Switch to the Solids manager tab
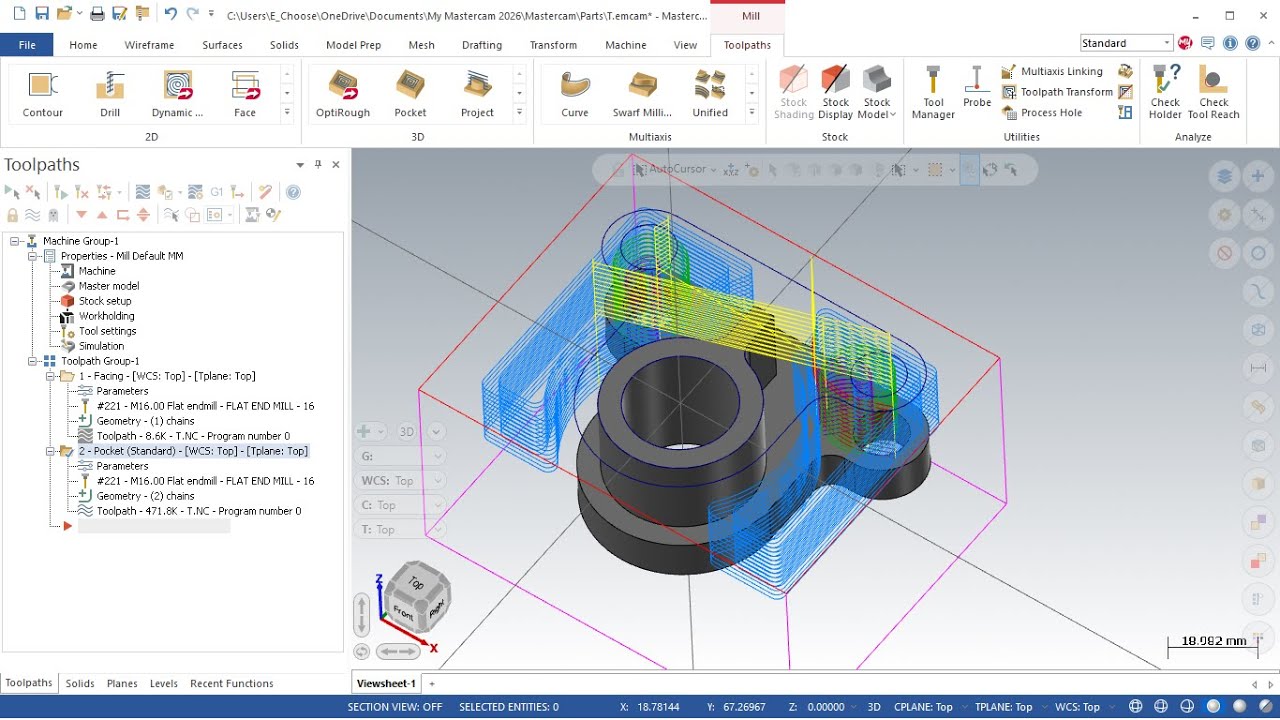1280x720 pixels. click(x=80, y=684)
